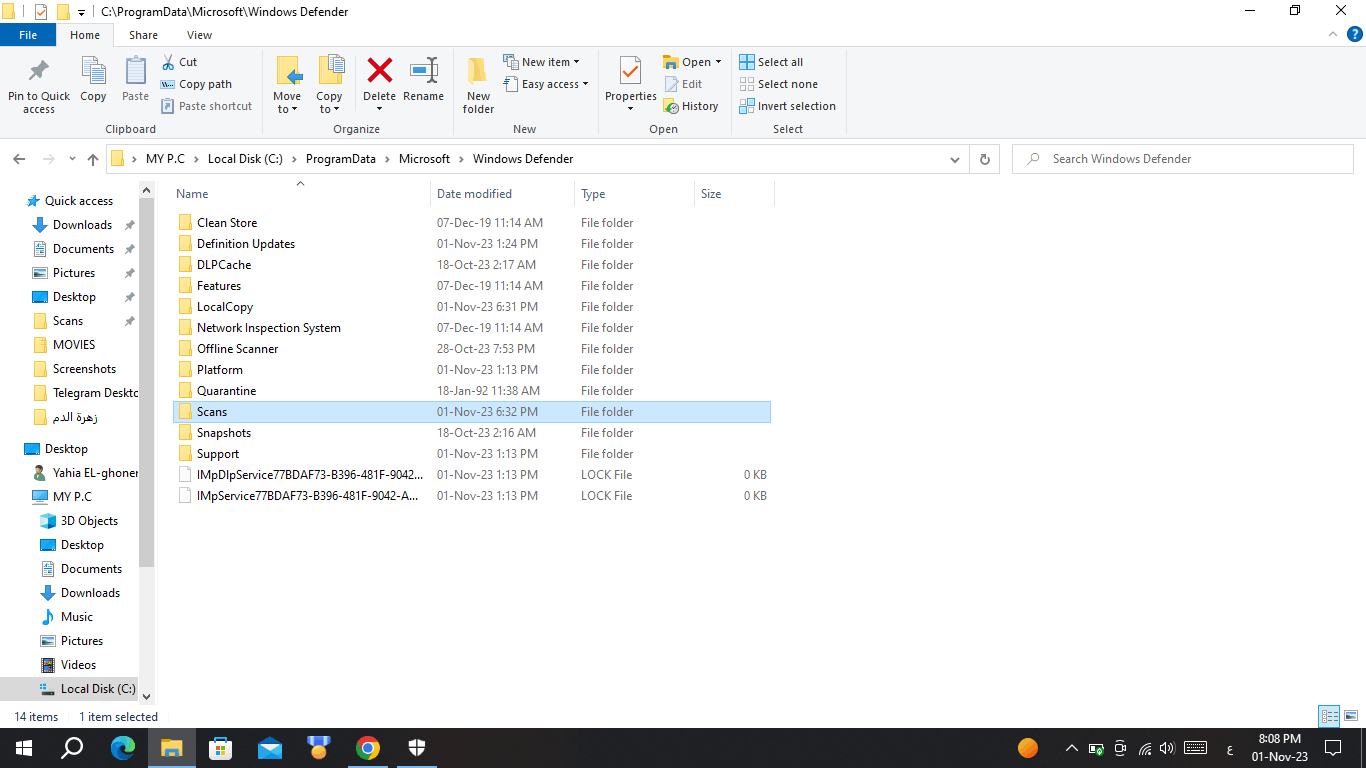The height and width of the screenshot is (768, 1366).
Task: Click History in the Open group
Action: [x=691, y=106]
